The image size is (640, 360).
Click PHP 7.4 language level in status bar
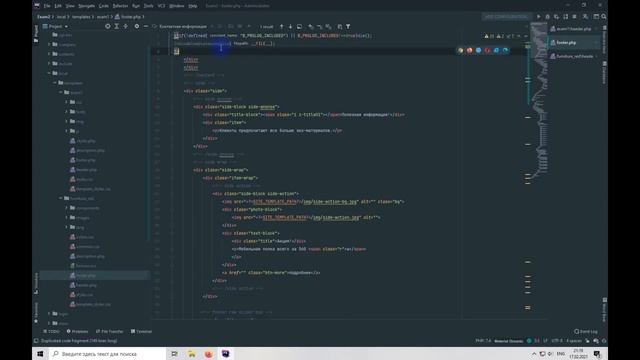click(x=483, y=341)
